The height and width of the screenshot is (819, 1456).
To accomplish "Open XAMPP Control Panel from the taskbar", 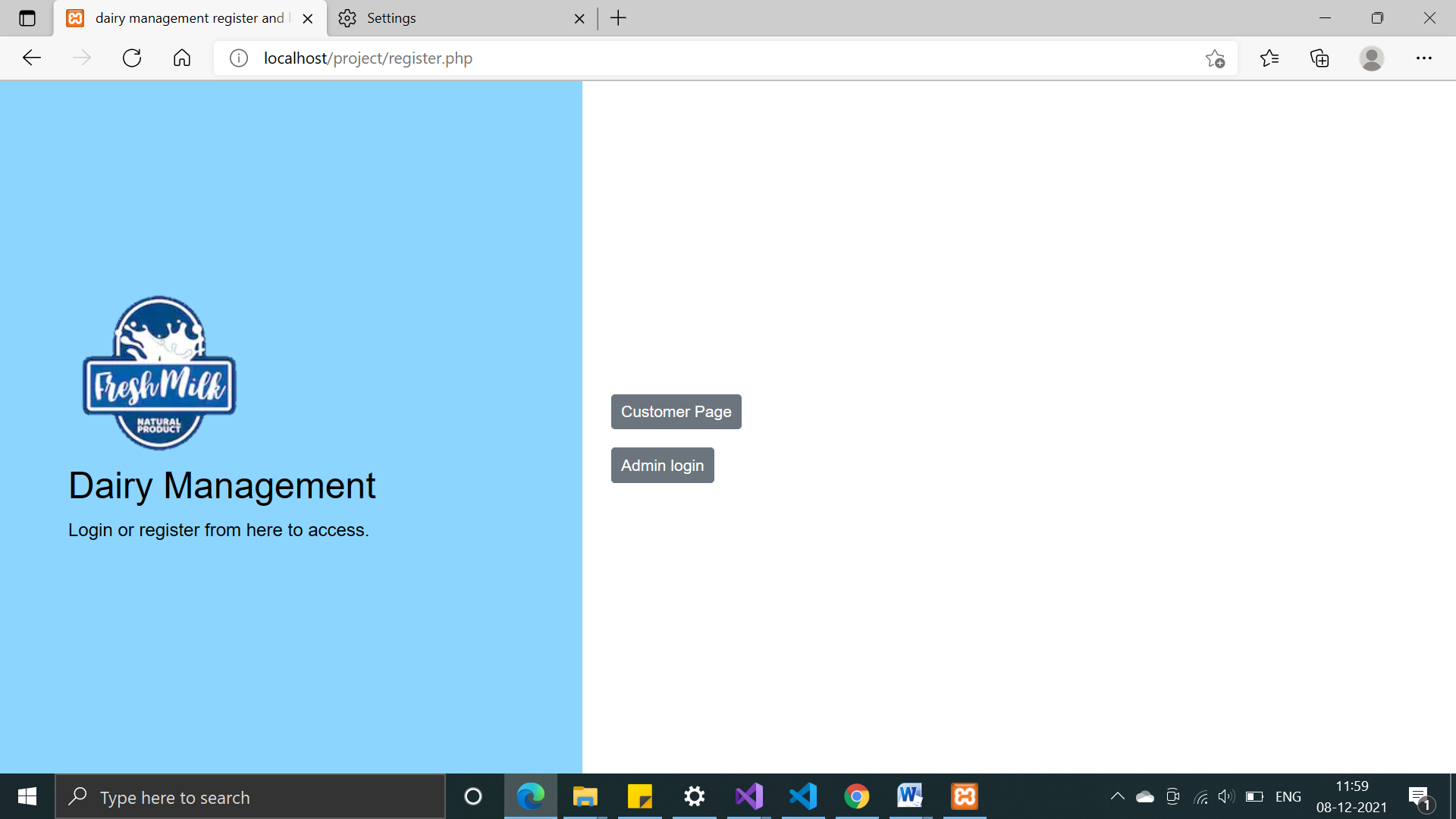I will point(964,796).
